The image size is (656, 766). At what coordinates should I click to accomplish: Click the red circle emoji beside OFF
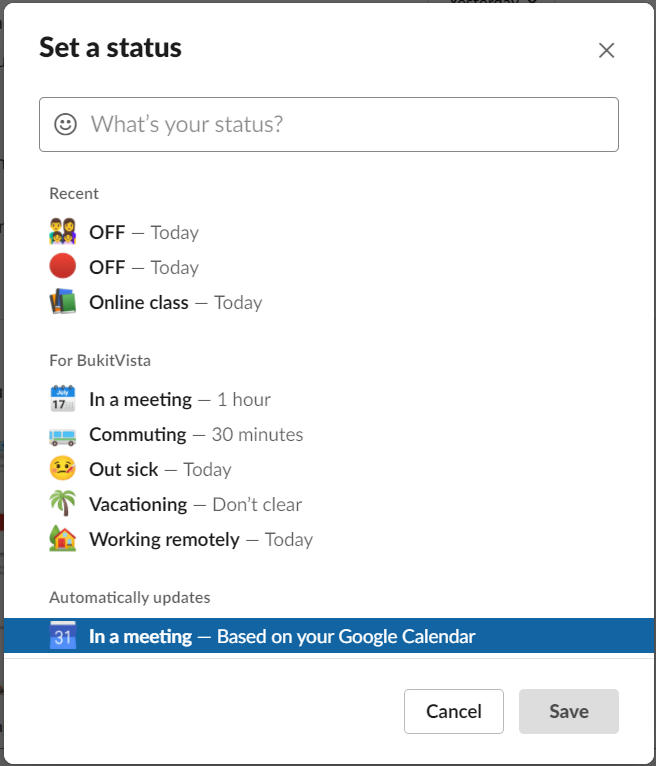click(x=63, y=266)
